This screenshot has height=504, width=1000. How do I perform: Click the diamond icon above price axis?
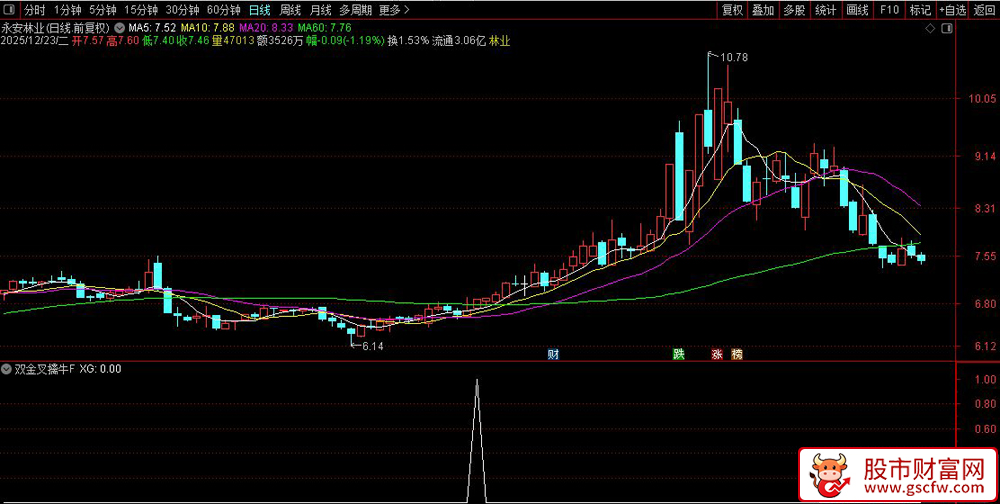point(929,29)
